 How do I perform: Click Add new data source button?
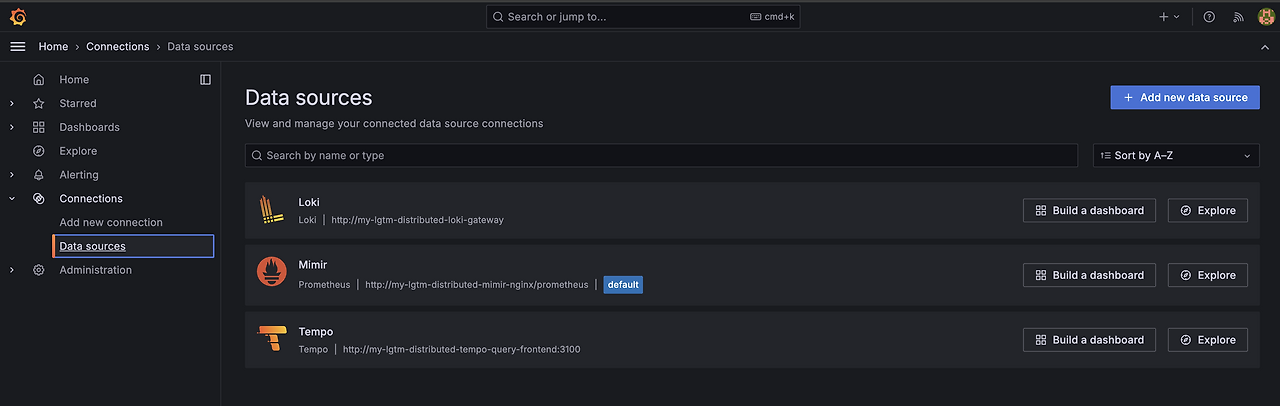coord(1185,97)
